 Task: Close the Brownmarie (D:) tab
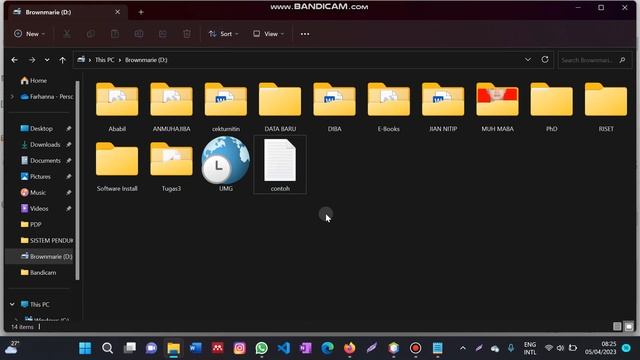click(x=118, y=12)
